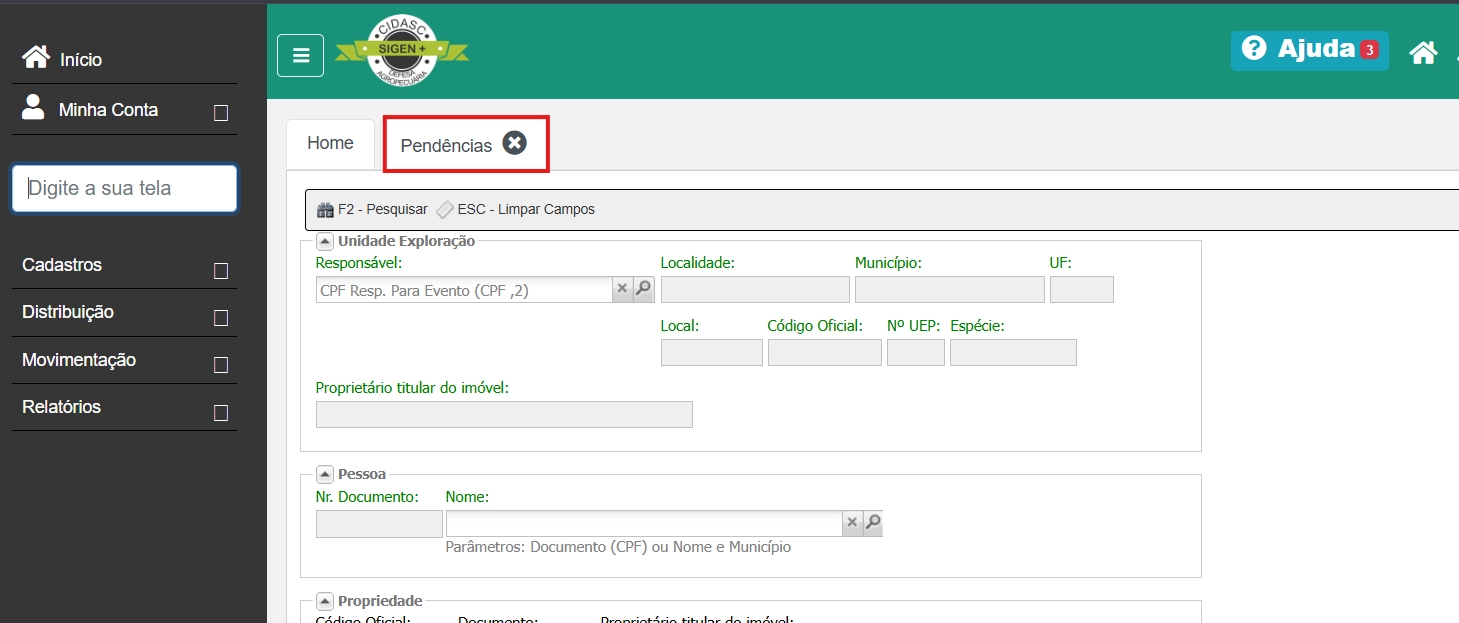Collapse the Propriedade section

click(325, 601)
